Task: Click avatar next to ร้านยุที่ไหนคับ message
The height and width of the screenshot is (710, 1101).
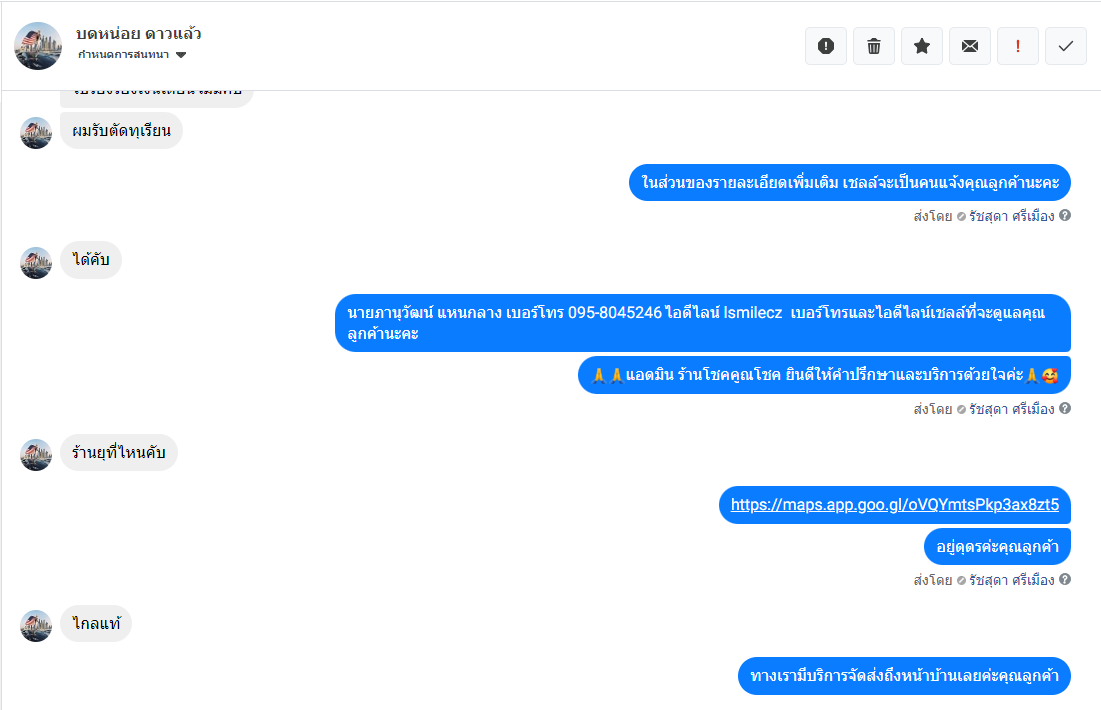Action: click(36, 454)
